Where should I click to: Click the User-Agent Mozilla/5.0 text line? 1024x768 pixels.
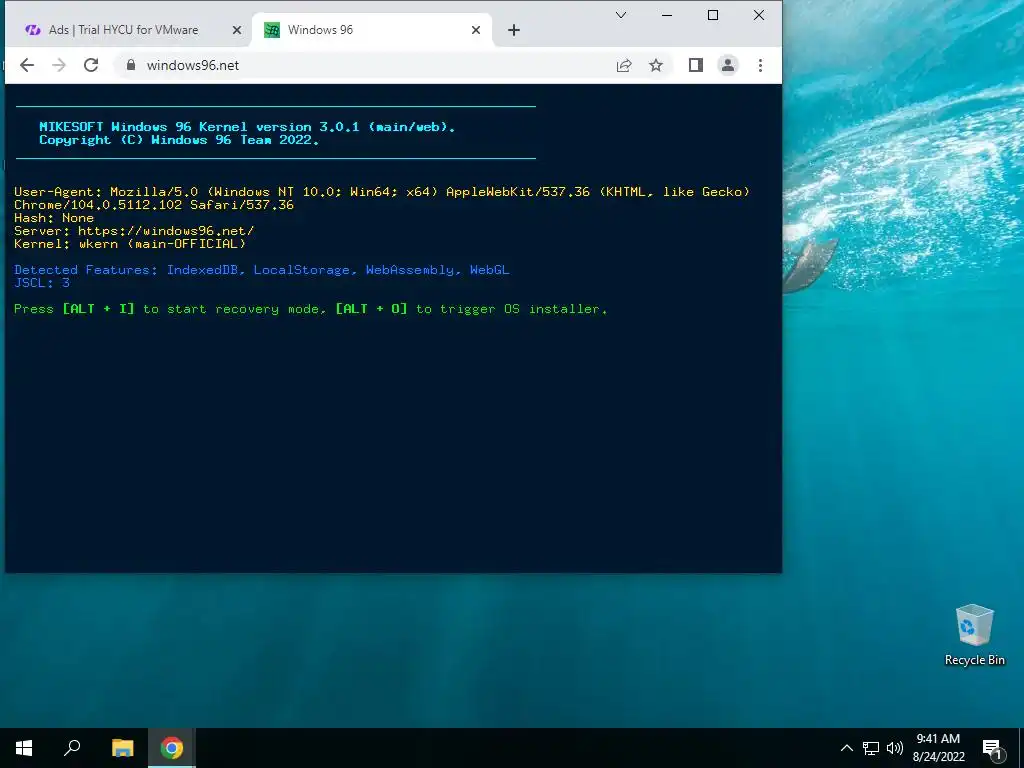click(x=382, y=191)
